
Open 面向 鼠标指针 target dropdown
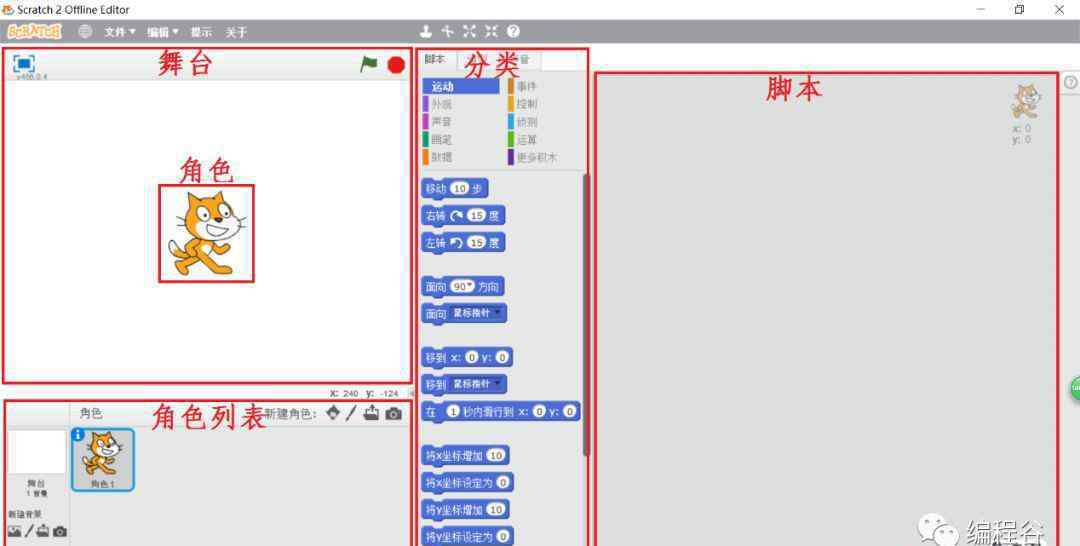tap(476, 313)
